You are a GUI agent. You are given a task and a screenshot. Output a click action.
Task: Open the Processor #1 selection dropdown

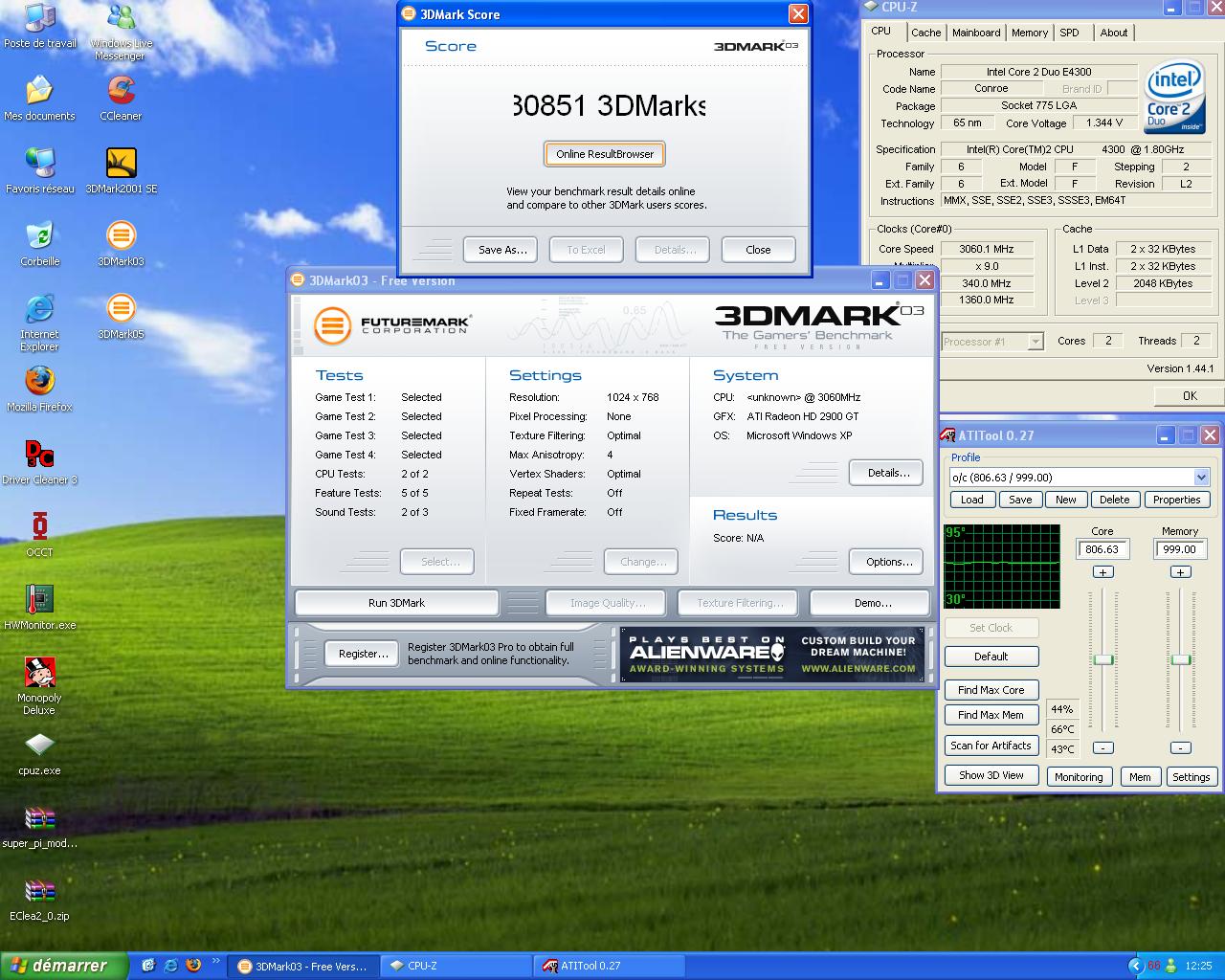point(1035,342)
